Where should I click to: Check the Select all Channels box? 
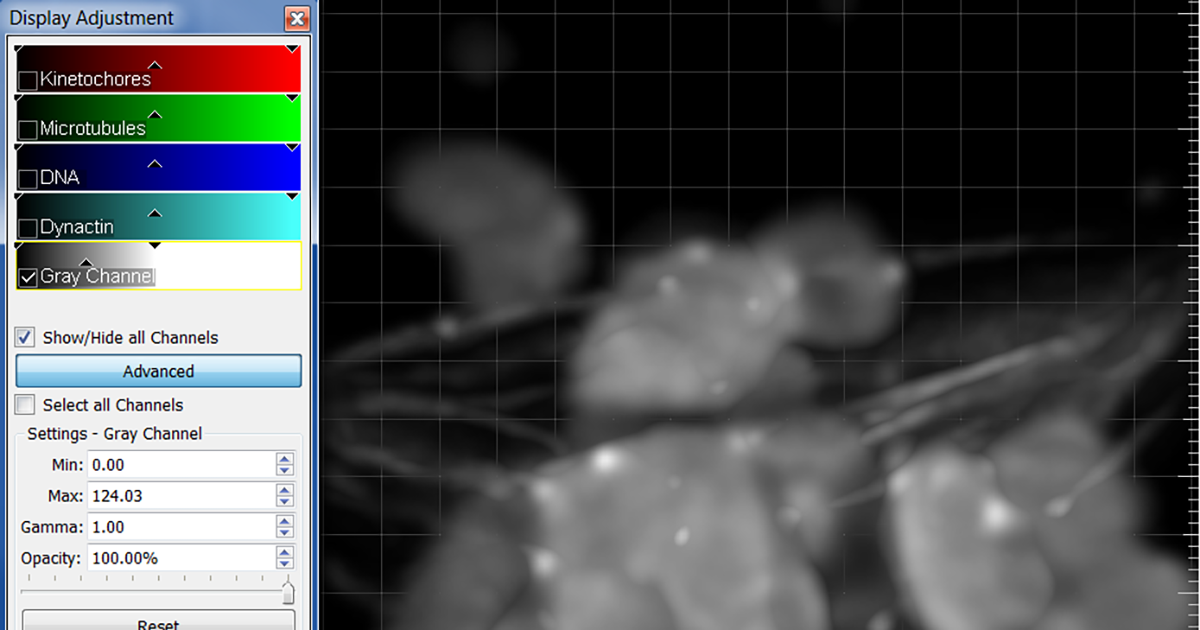pyautogui.click(x=26, y=405)
